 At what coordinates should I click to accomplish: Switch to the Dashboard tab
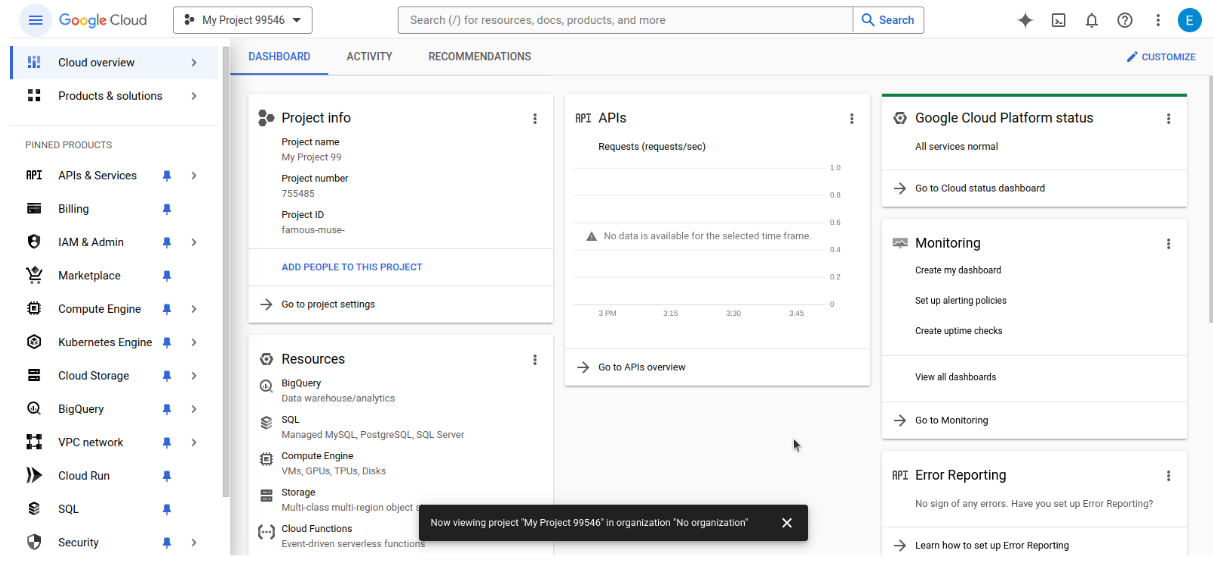coord(279,57)
